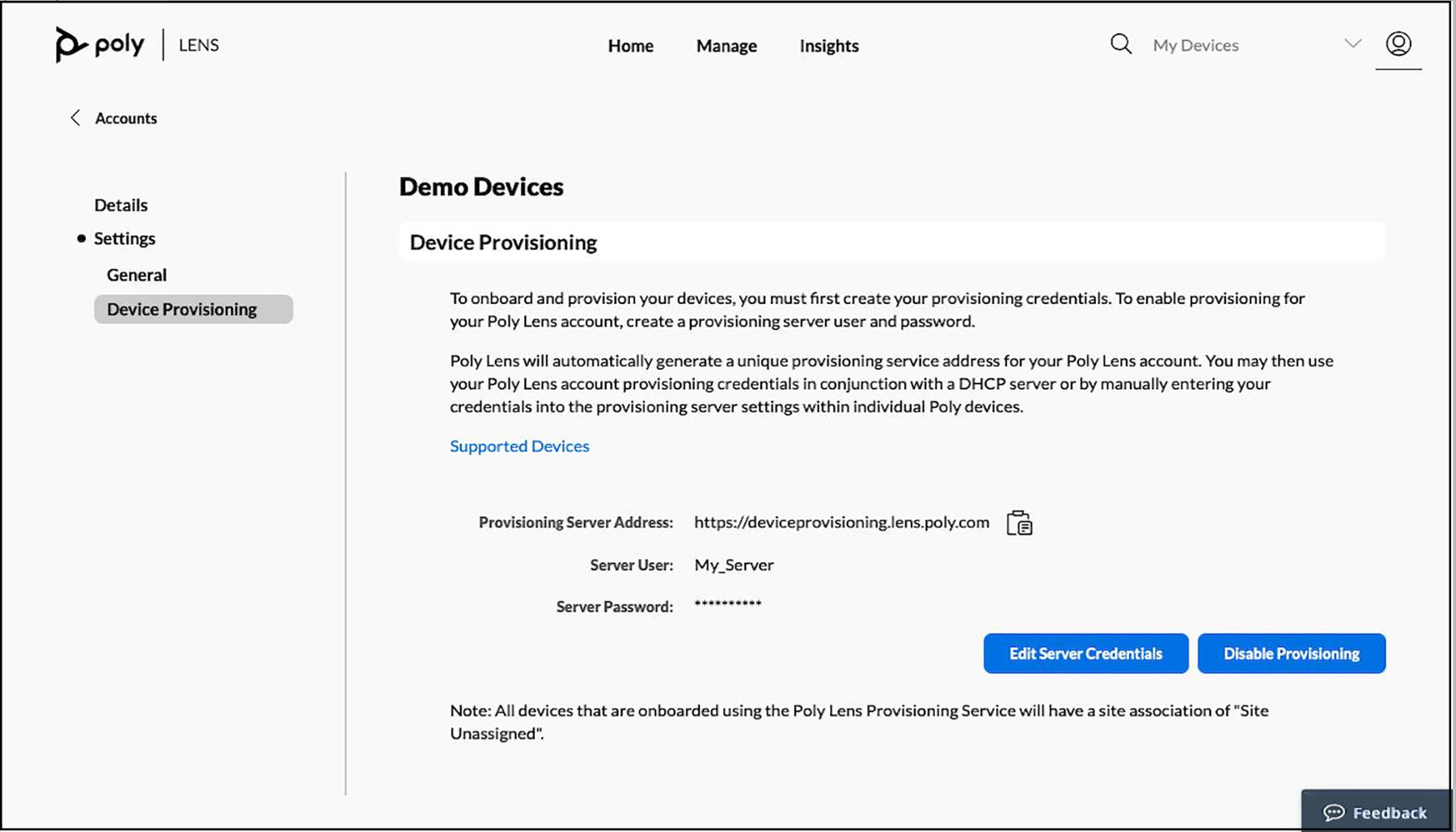
Task: Select General under Settings
Action: pos(136,274)
